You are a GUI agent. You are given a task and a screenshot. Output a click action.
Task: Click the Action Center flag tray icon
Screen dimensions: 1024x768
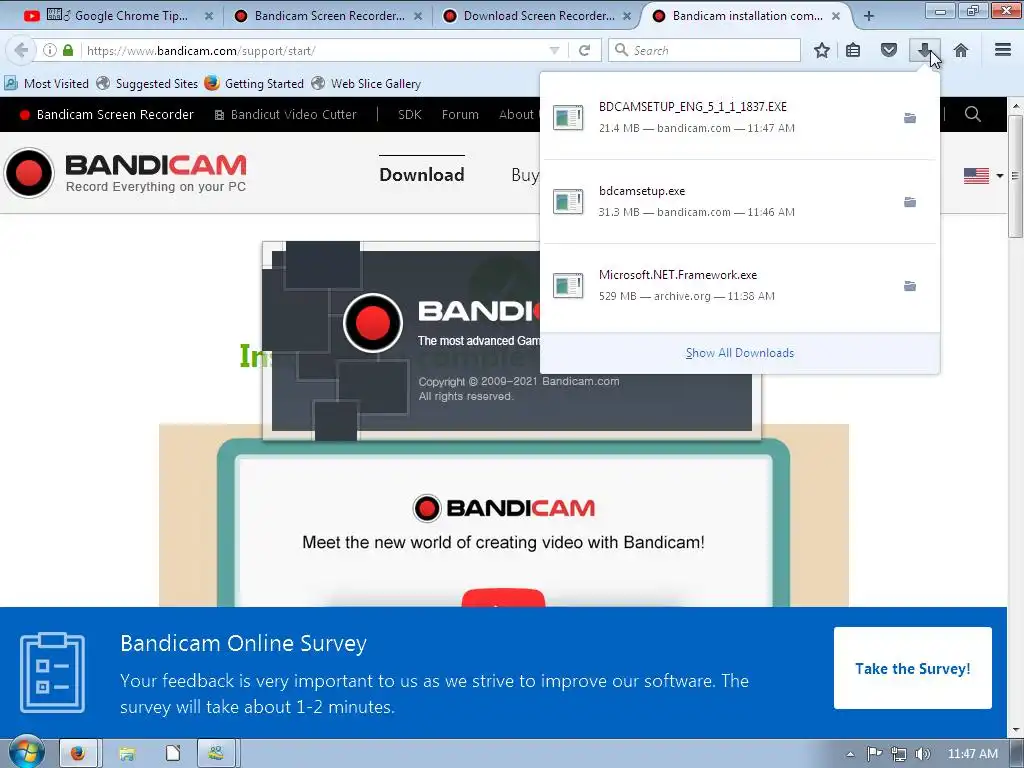point(874,754)
